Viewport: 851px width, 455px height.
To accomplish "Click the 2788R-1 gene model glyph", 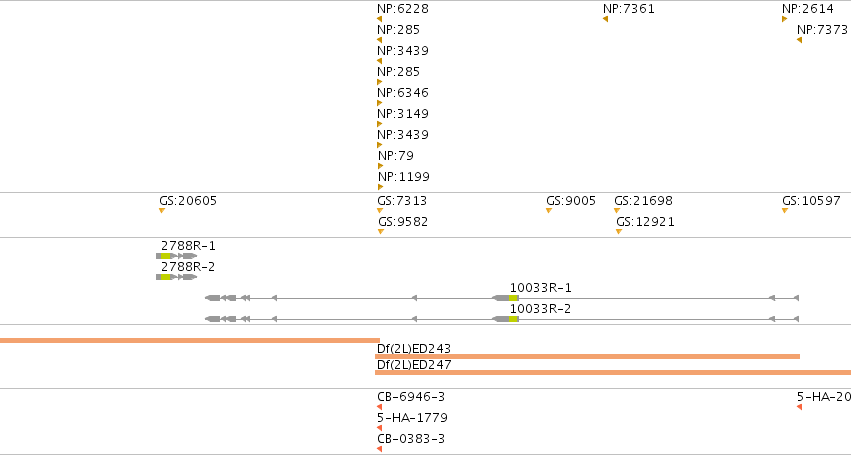I will coord(176,256).
